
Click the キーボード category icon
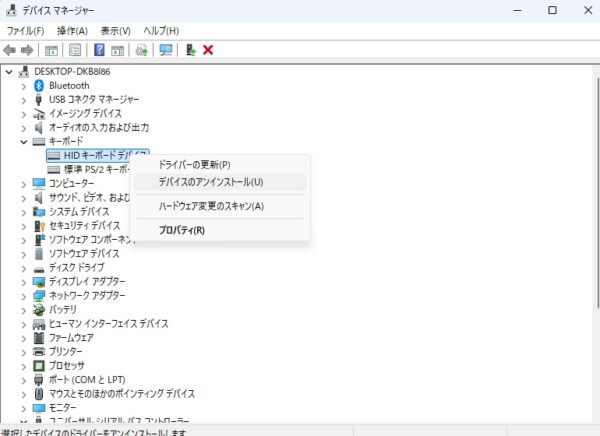[x=39, y=142]
